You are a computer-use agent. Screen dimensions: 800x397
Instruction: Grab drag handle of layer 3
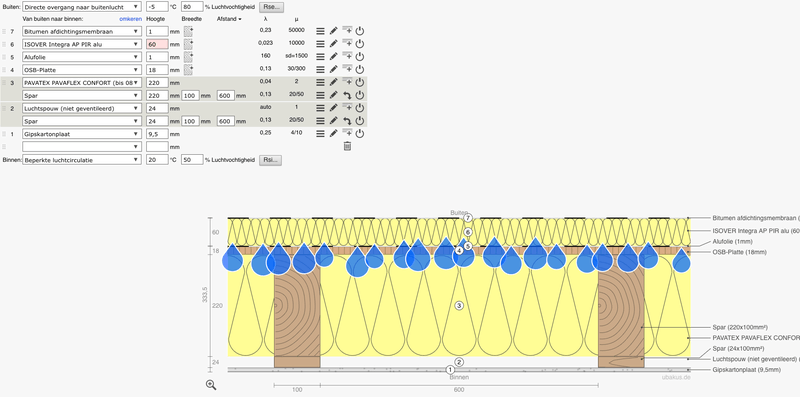click(4, 82)
